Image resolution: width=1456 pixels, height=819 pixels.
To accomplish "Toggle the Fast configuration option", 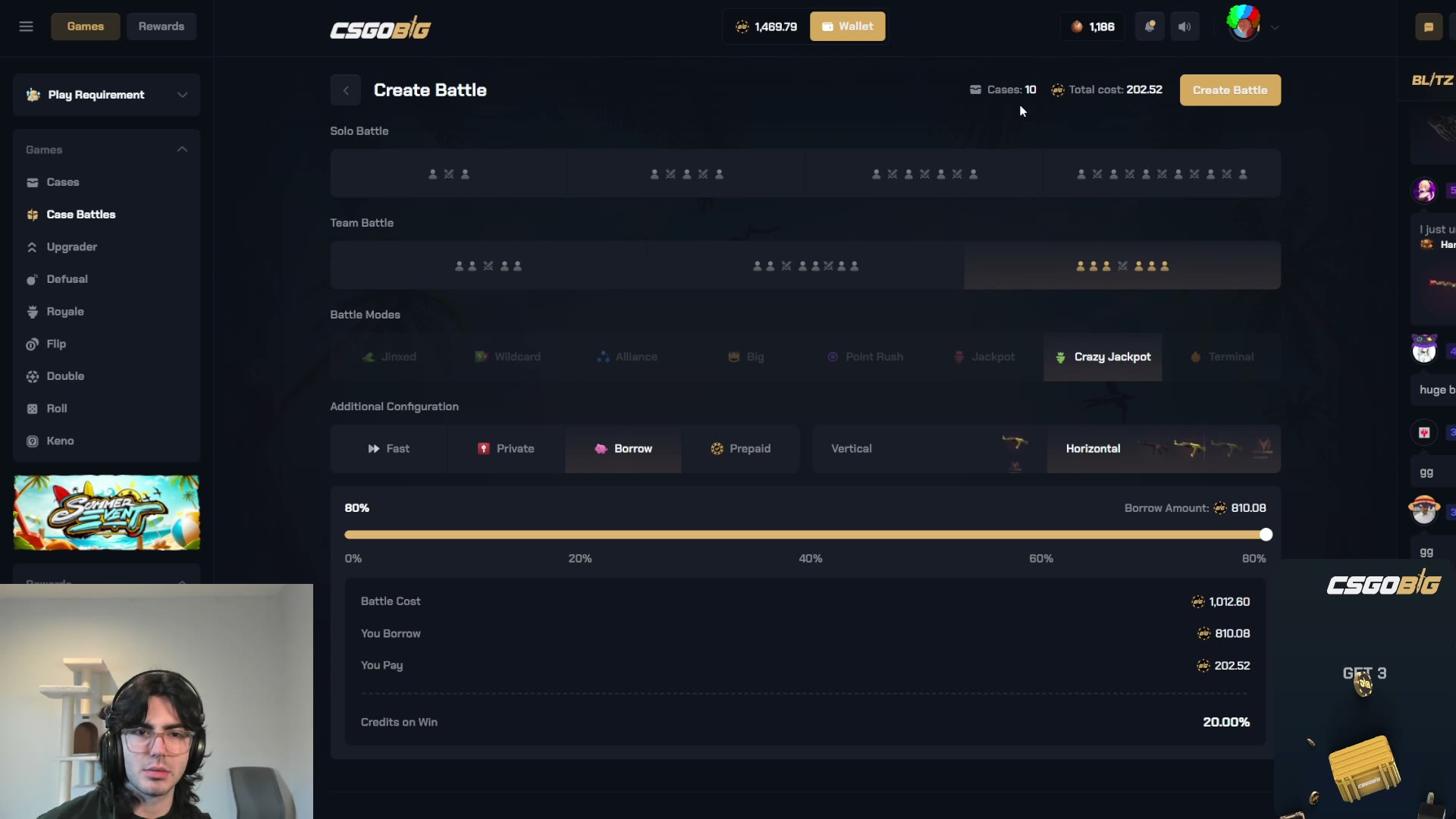I will pyautogui.click(x=389, y=449).
